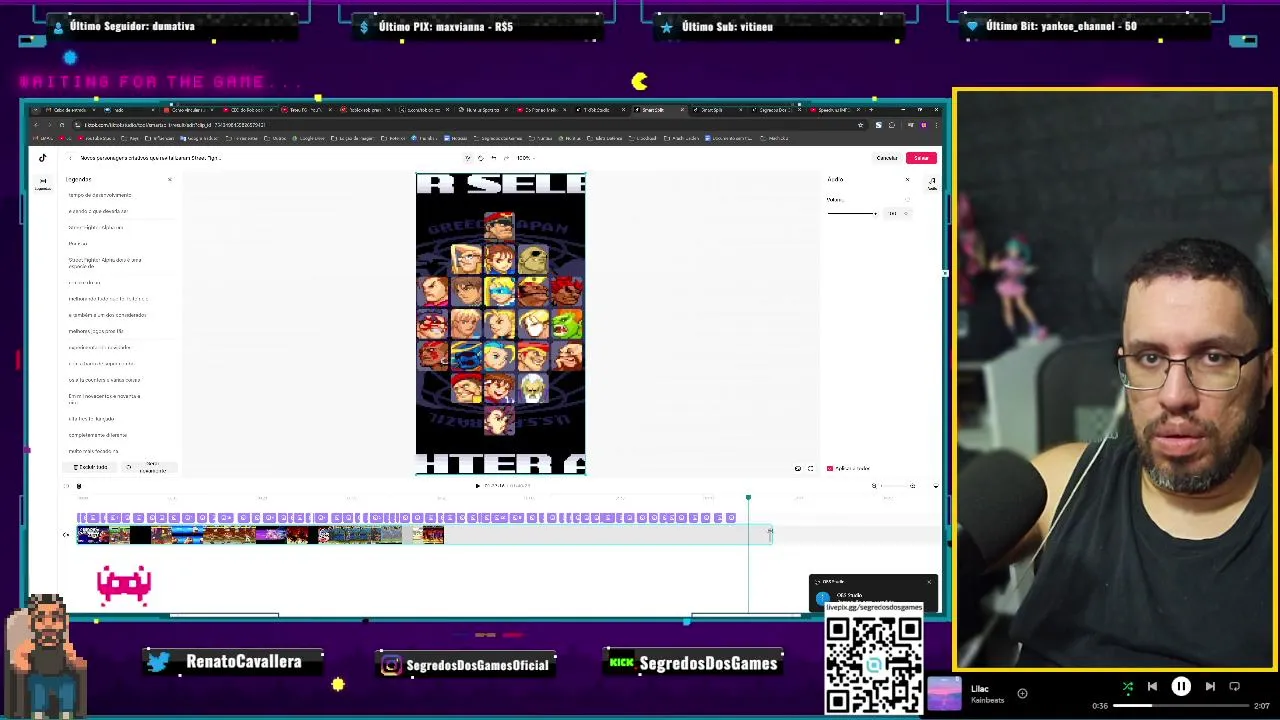The width and height of the screenshot is (1280, 720).
Task: Pause the Lilac song
Action: (x=1181, y=687)
